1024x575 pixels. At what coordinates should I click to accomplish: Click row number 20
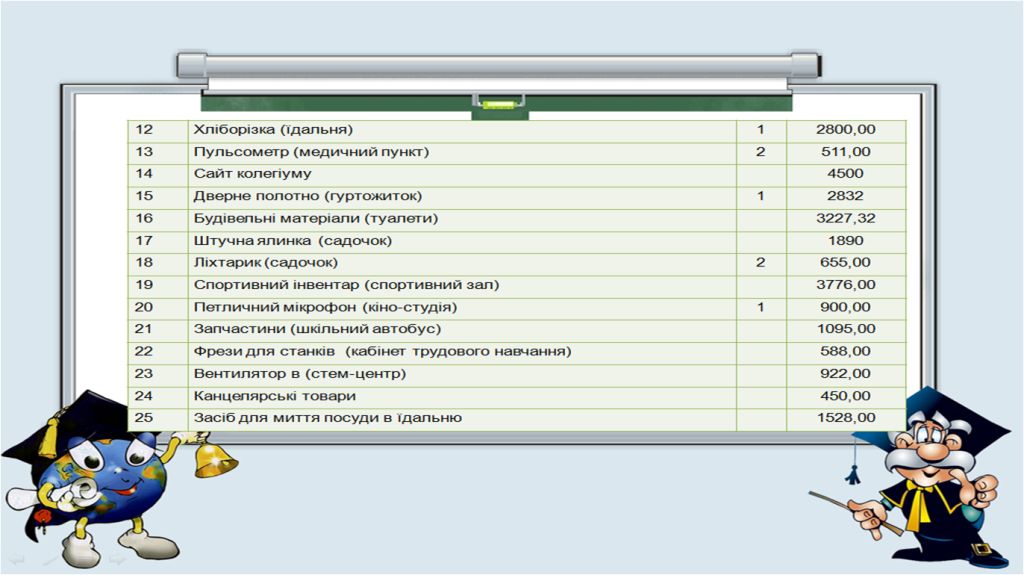(144, 307)
